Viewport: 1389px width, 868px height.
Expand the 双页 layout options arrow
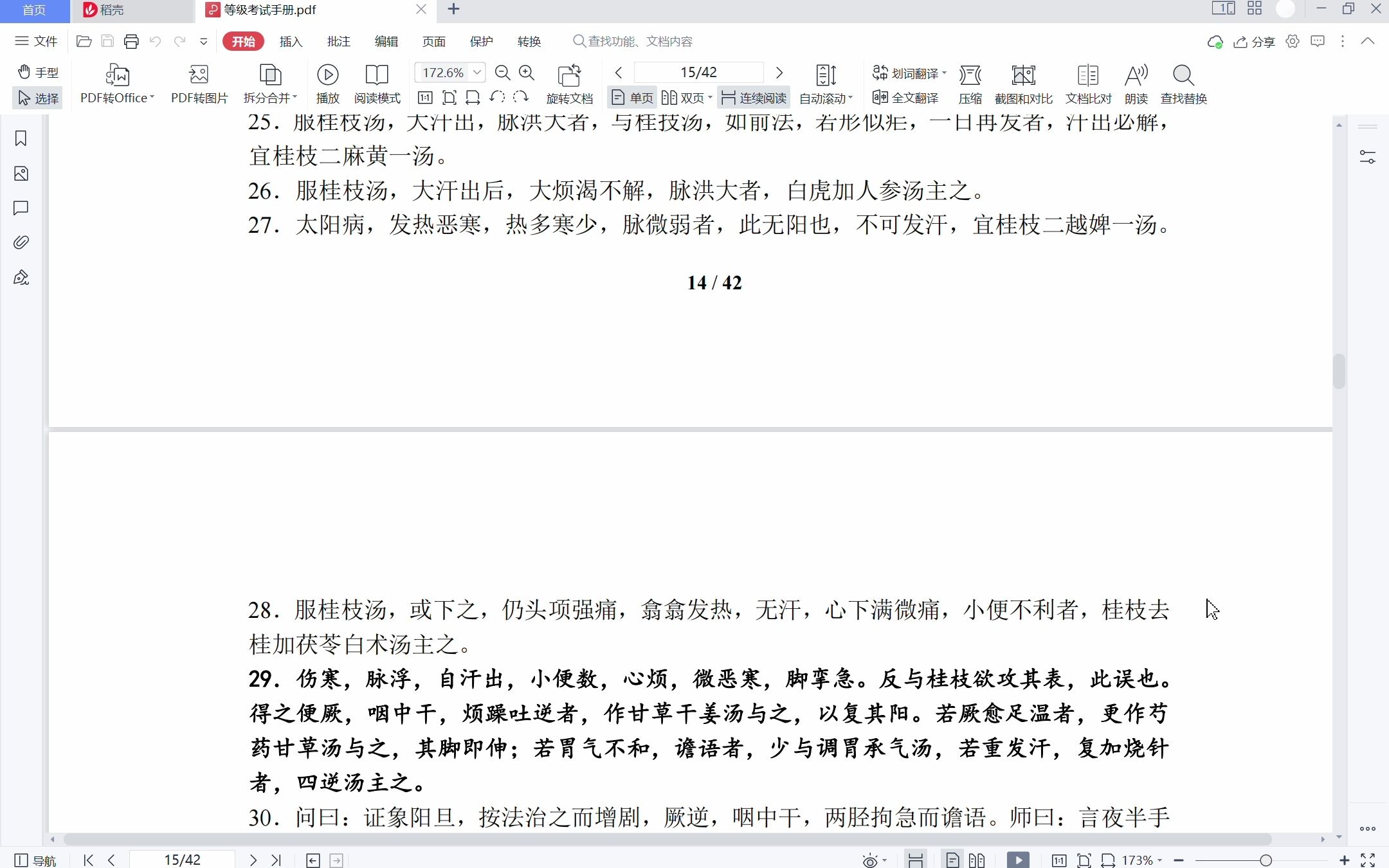[710, 98]
